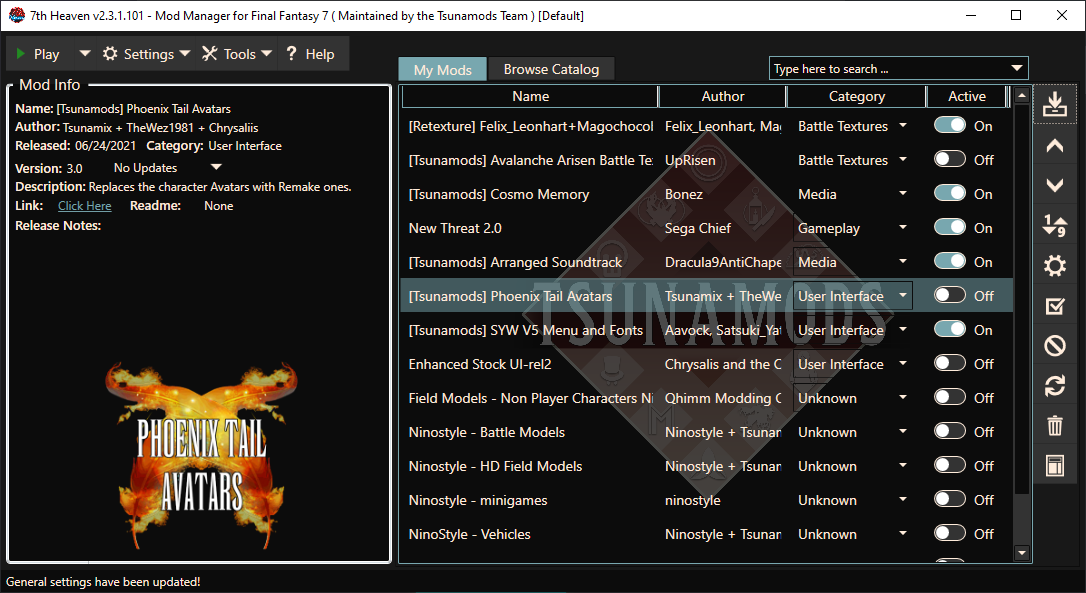Open the No Updates dropdown in Mod Info
This screenshot has width=1086, height=593.
[216, 167]
